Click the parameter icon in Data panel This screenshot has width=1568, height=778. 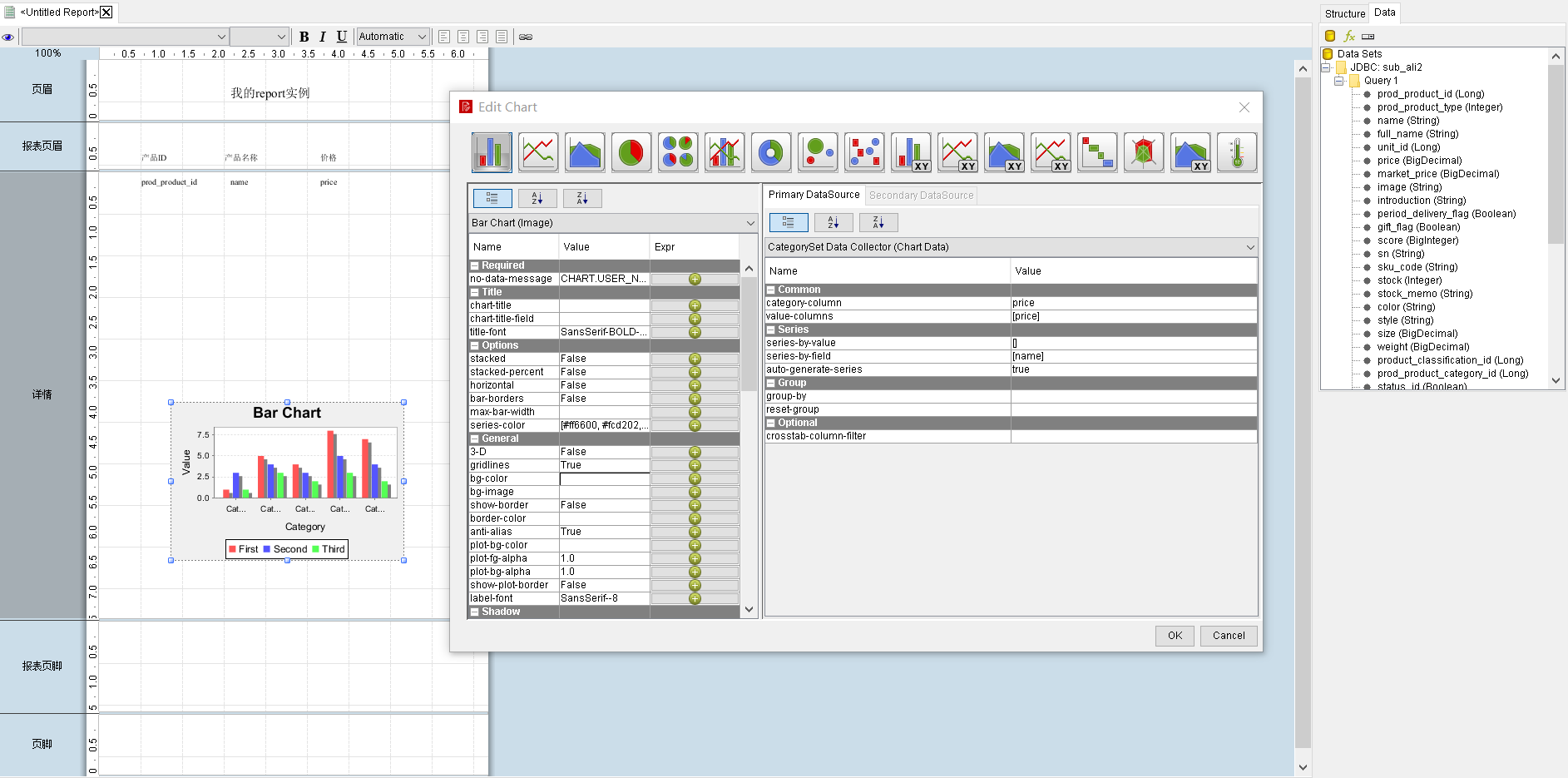click(x=1368, y=37)
